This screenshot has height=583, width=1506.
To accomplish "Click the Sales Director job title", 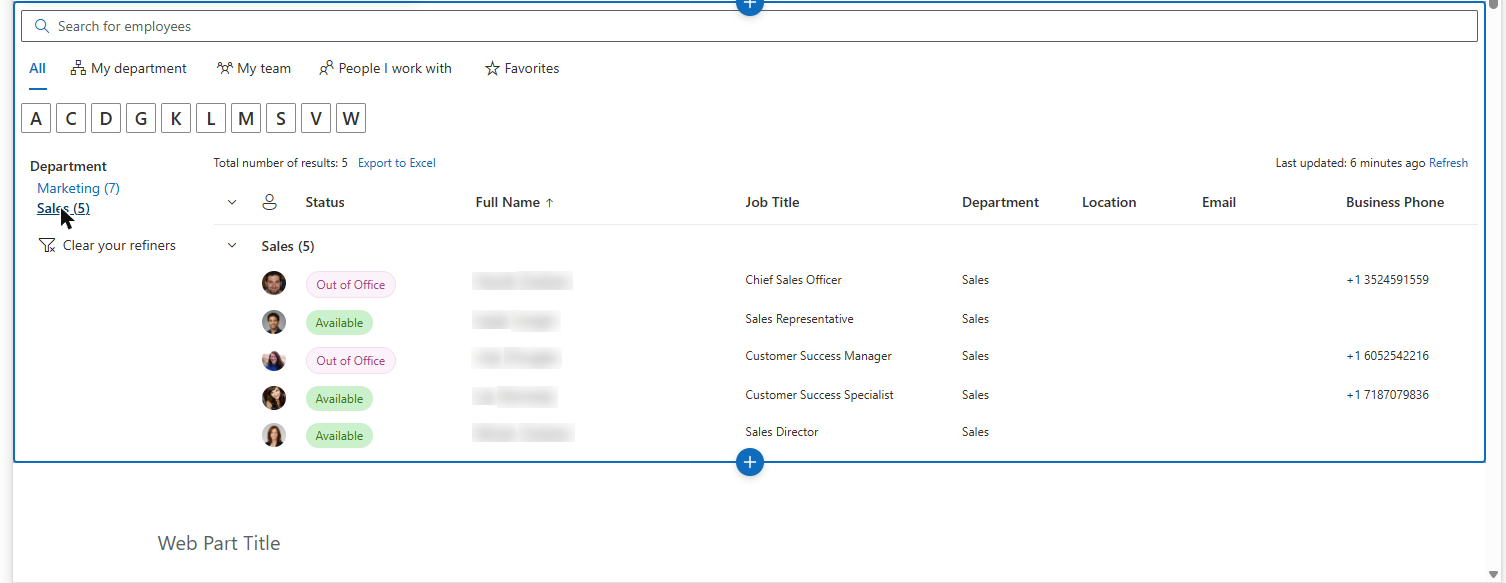I will [782, 432].
